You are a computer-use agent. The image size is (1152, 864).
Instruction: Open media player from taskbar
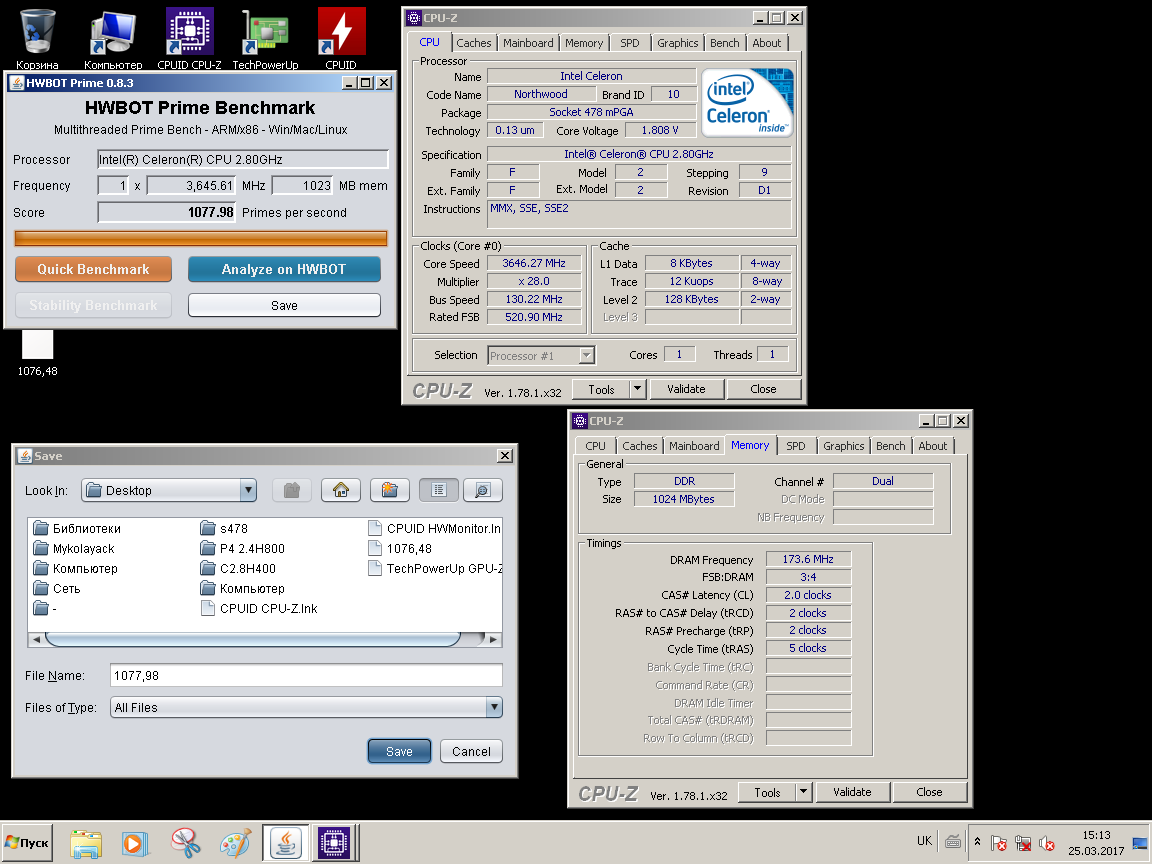pyautogui.click(x=135, y=843)
